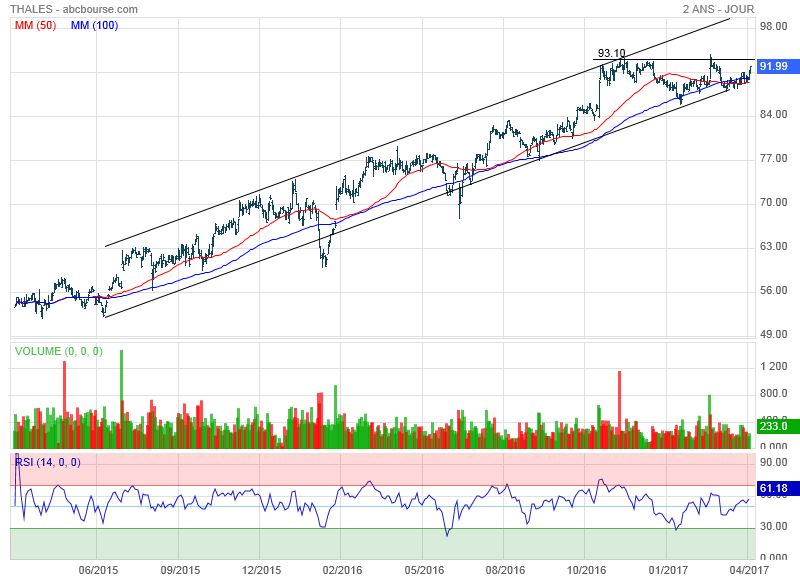Click the 93.10 resistance level annotation
The height and width of the screenshot is (580, 800).
tap(611, 54)
